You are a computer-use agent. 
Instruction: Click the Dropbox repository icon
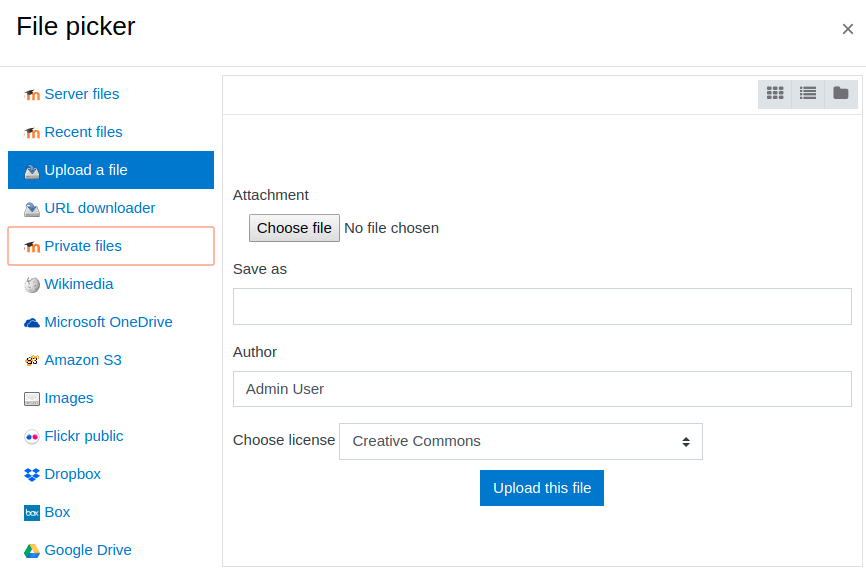click(x=32, y=475)
